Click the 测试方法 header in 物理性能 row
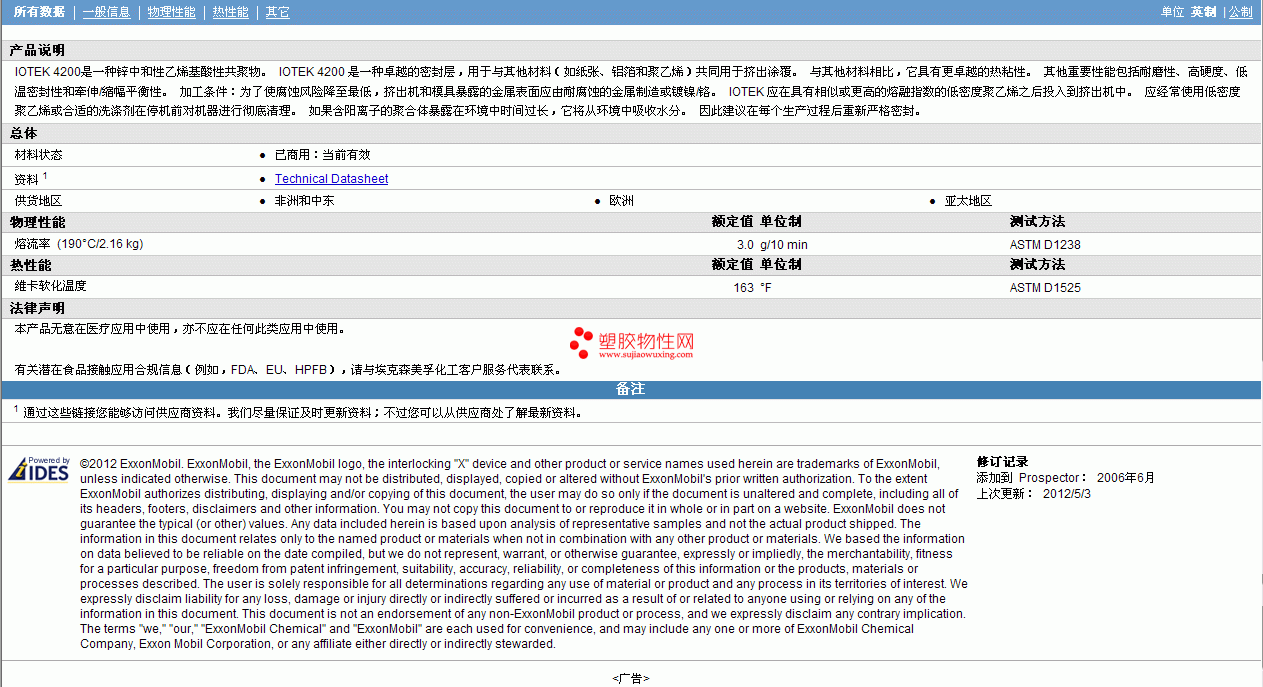1263x687 pixels. [1037, 222]
